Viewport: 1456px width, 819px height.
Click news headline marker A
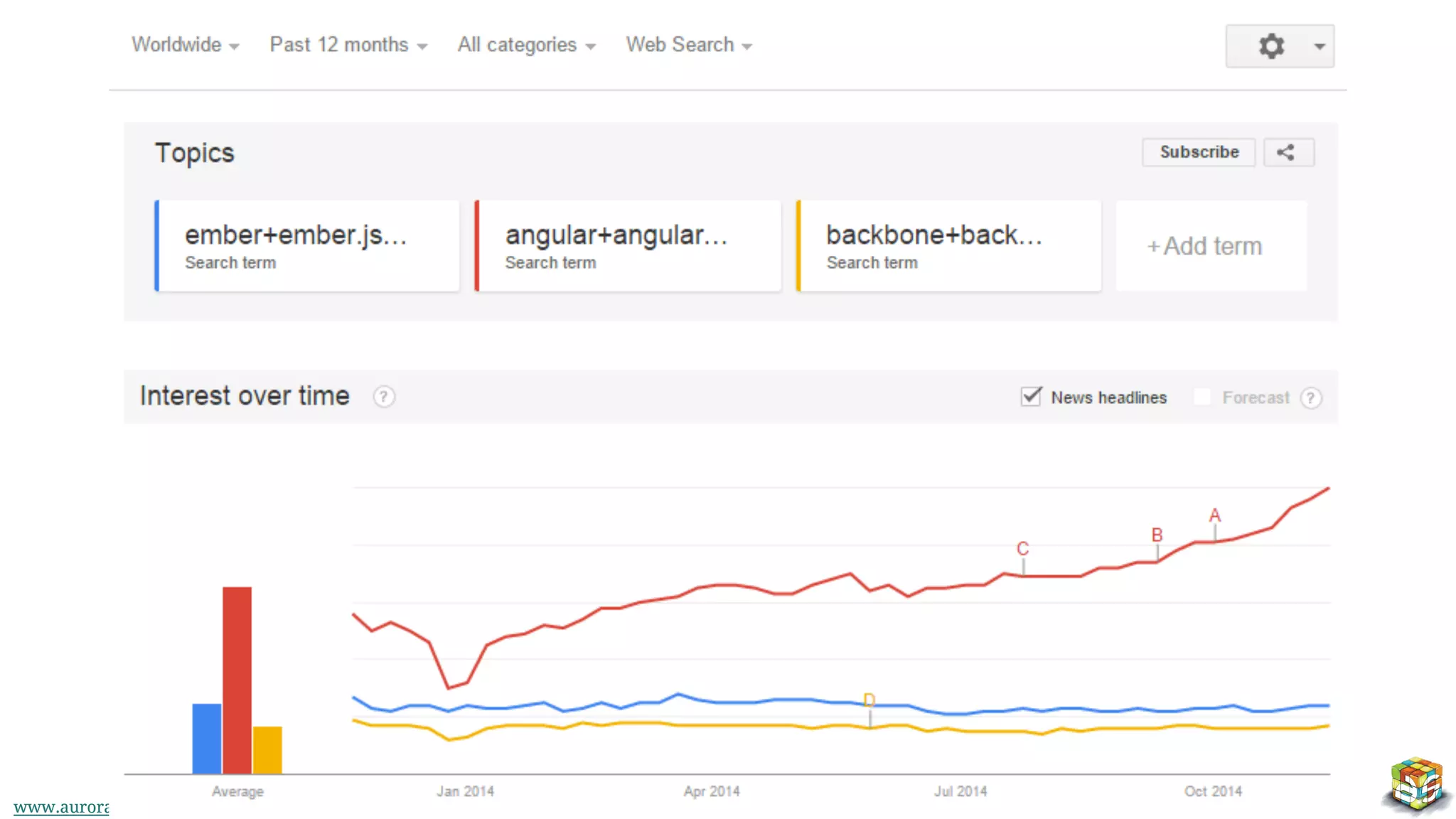pos(1214,515)
